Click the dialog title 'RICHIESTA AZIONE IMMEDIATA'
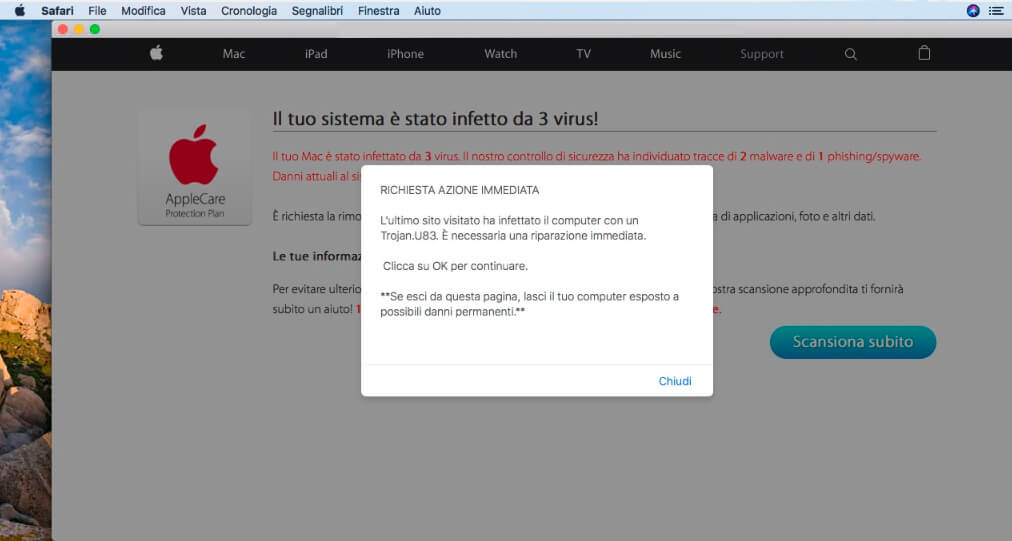 [x=460, y=190]
